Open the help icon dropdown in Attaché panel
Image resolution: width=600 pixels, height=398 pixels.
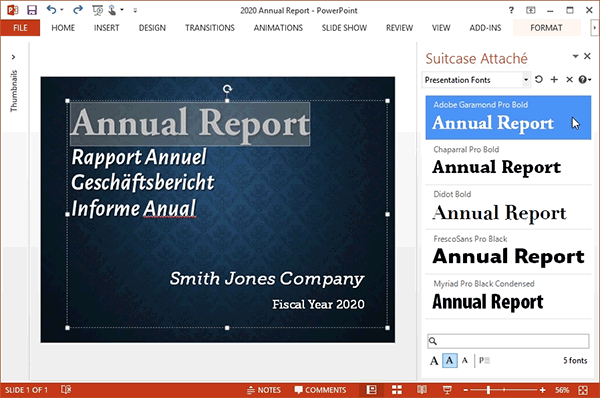pyautogui.click(x=585, y=79)
